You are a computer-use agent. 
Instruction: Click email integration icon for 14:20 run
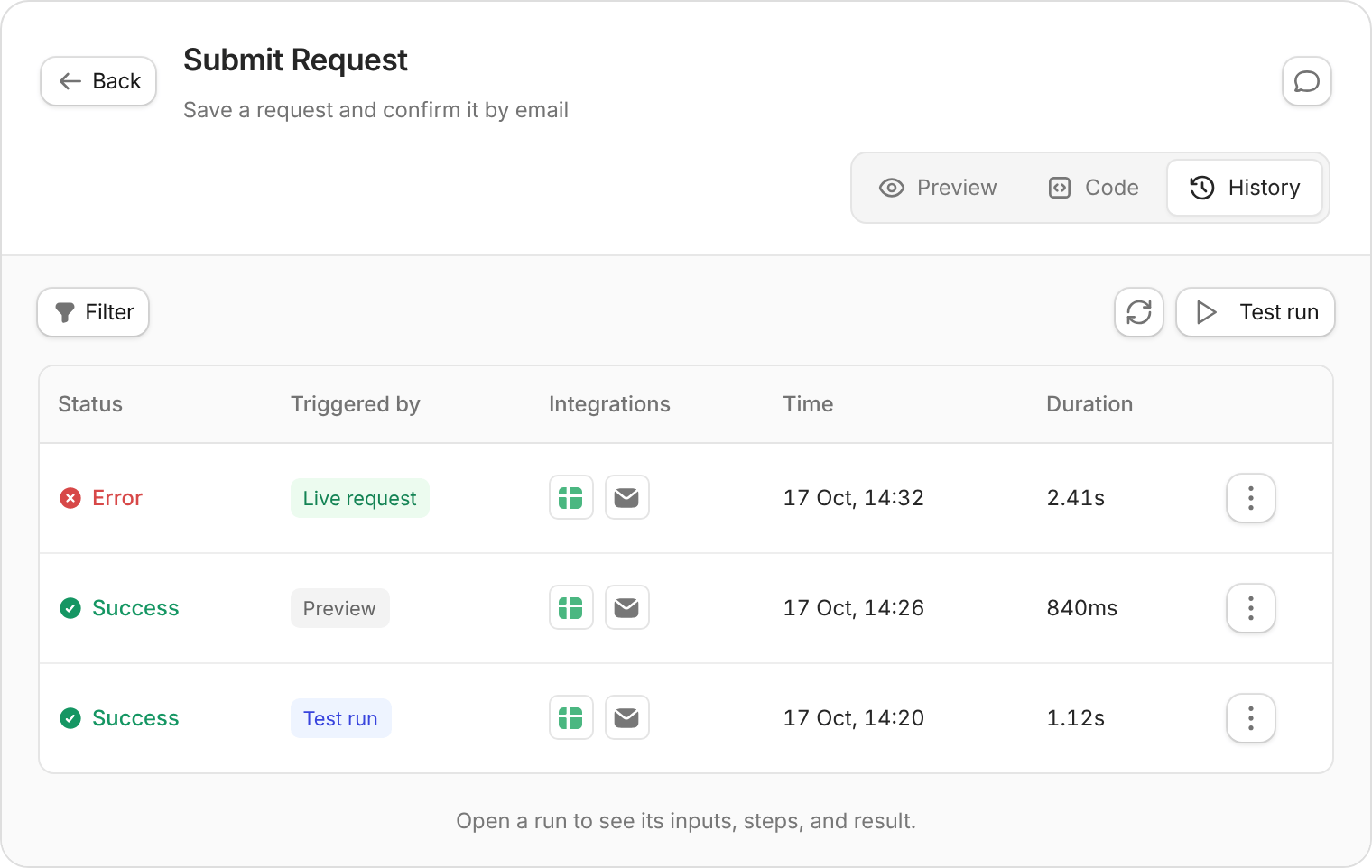(626, 718)
